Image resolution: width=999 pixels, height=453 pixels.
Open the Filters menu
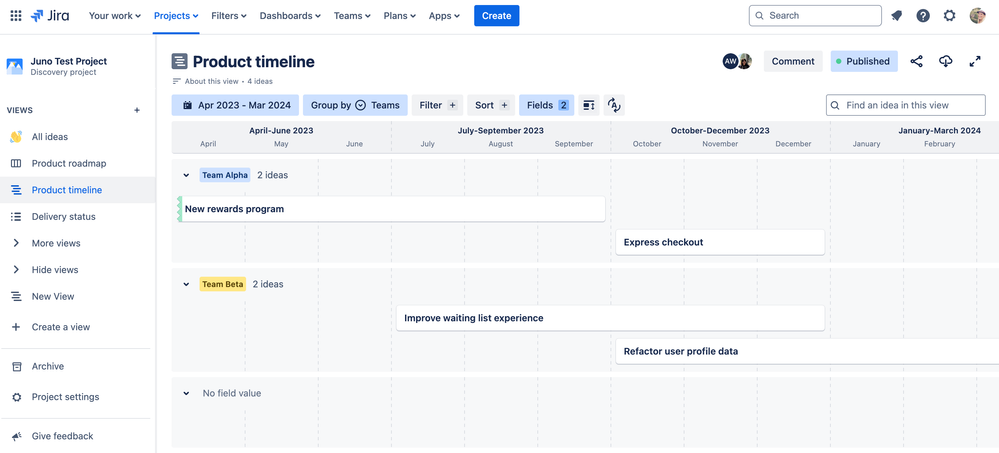click(229, 16)
